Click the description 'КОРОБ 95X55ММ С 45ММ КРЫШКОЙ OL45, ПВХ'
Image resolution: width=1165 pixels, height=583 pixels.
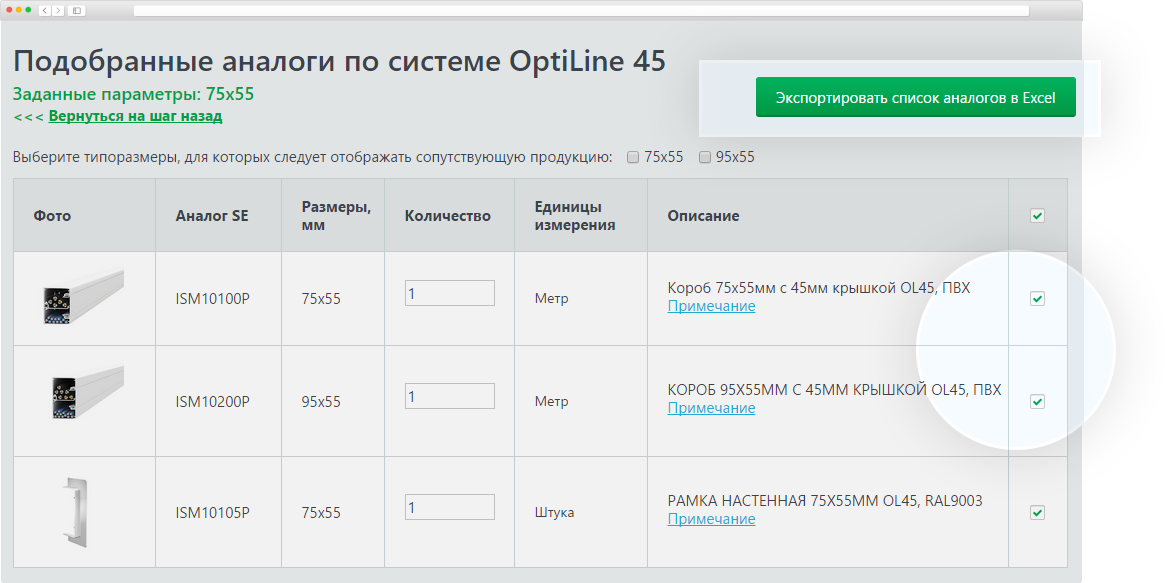834,390
